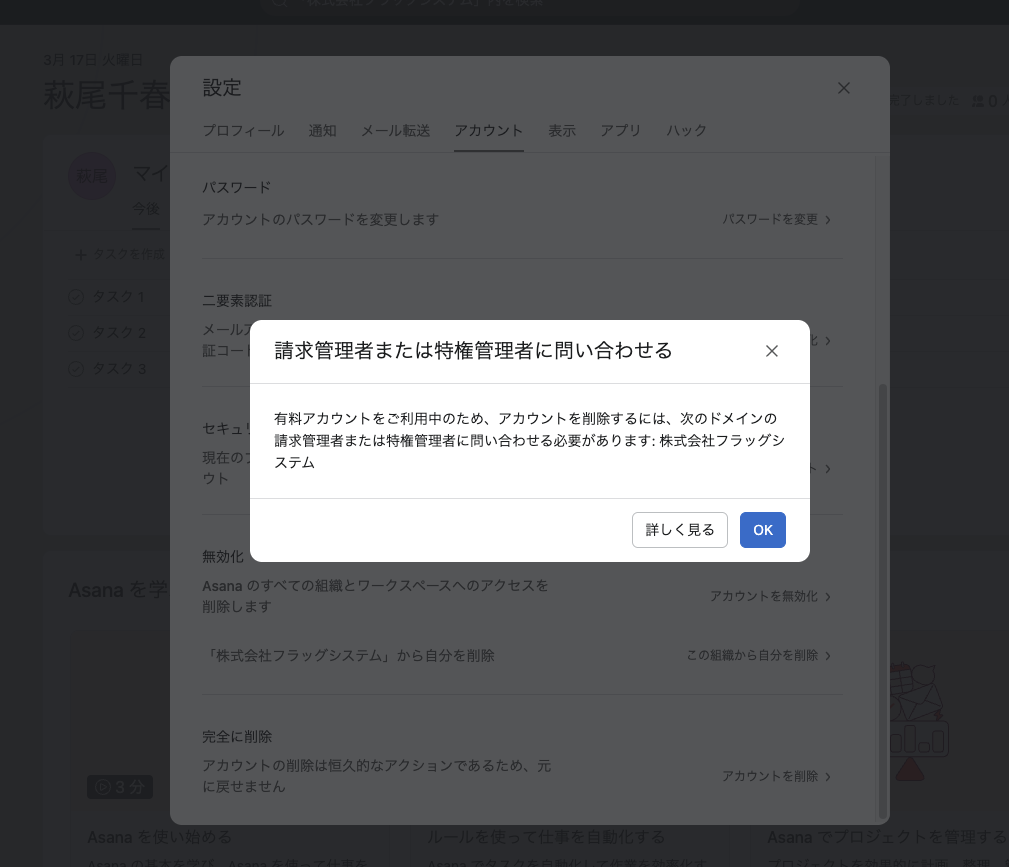
Task: Select the アカウント tab
Action: pos(488,131)
